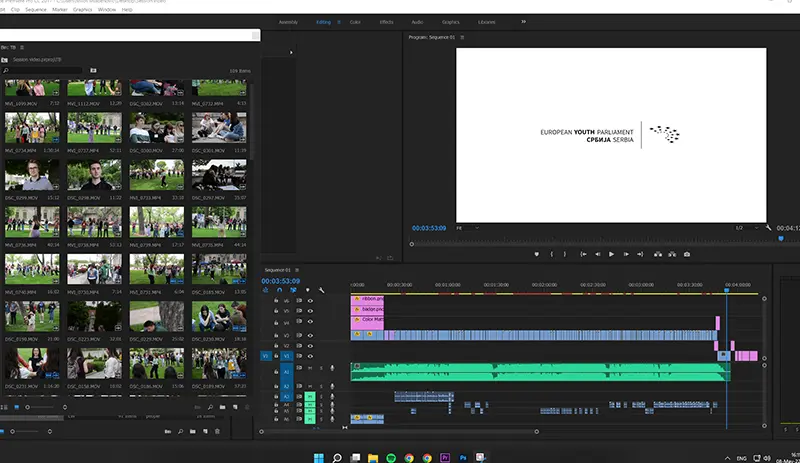
Task: Click Step Forward One Frame button
Action: pos(626,254)
